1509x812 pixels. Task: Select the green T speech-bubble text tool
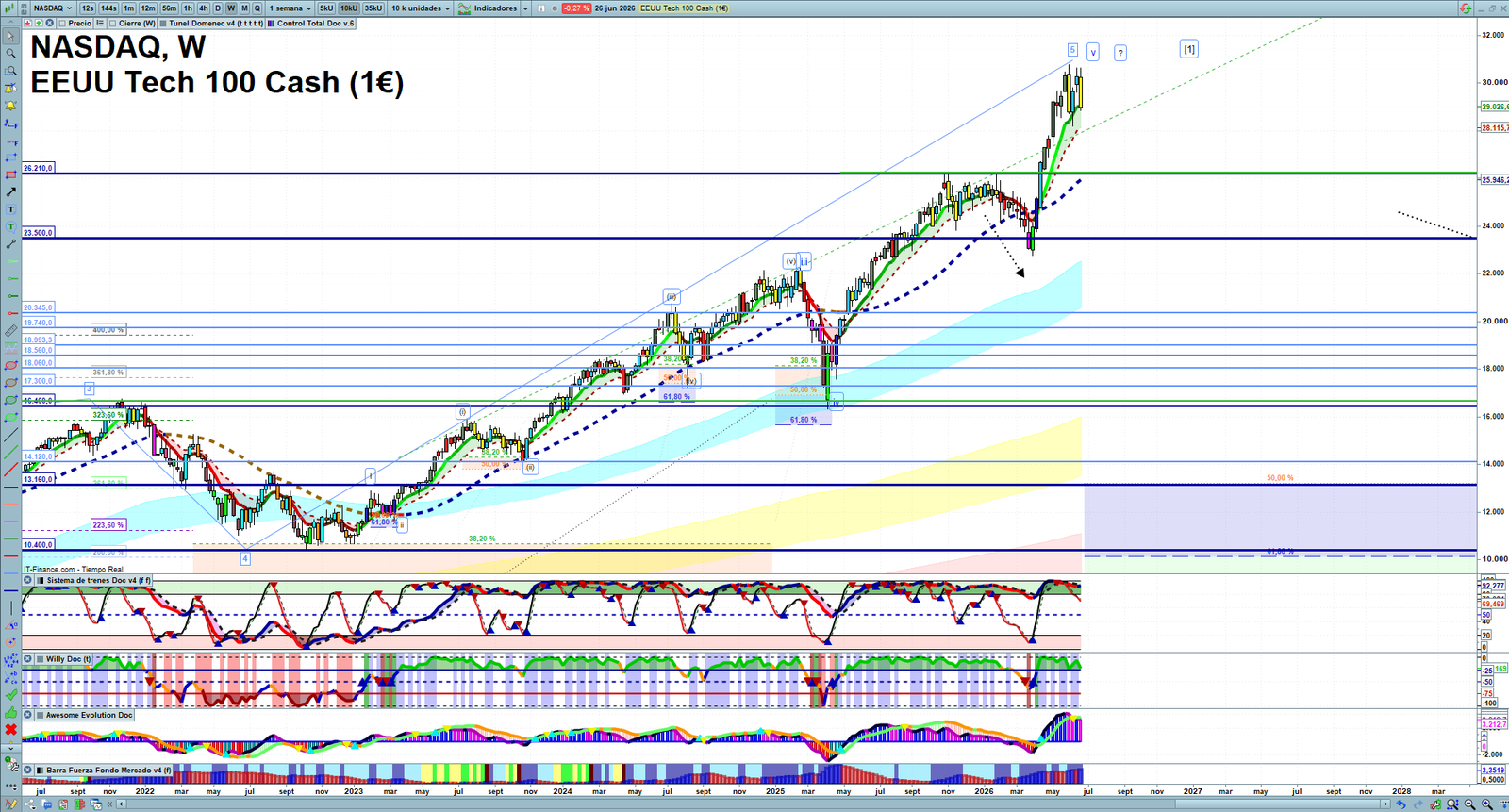click(x=10, y=226)
